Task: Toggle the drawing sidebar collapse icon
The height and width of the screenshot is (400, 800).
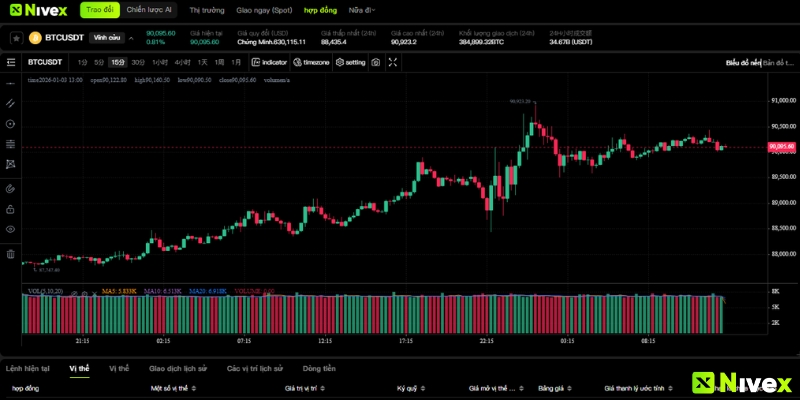Action: pos(10,62)
